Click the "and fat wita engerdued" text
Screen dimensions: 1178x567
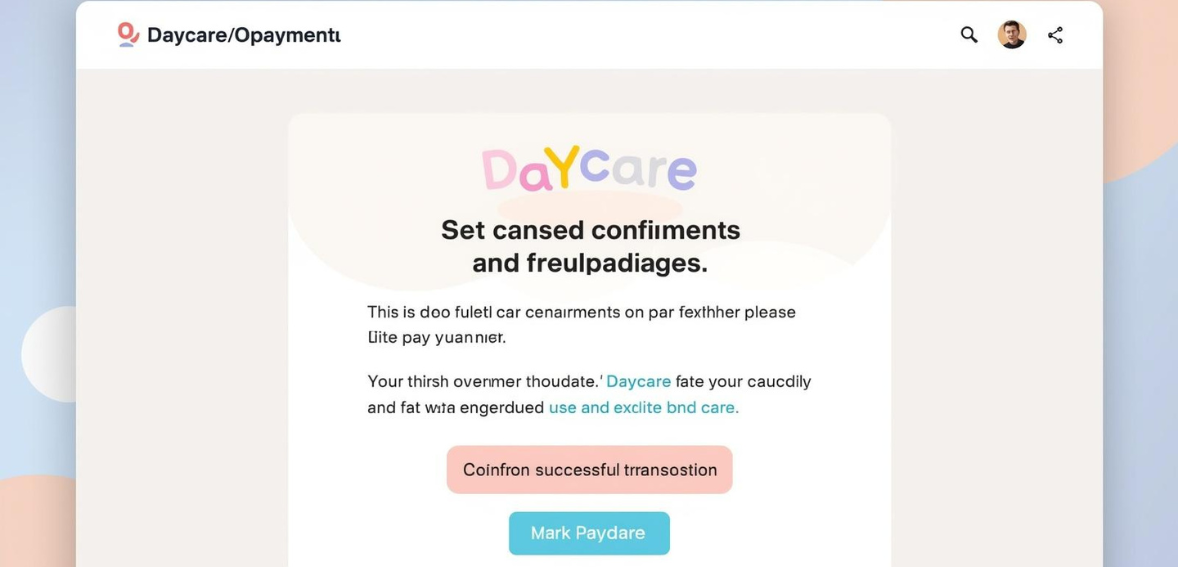tap(455, 408)
